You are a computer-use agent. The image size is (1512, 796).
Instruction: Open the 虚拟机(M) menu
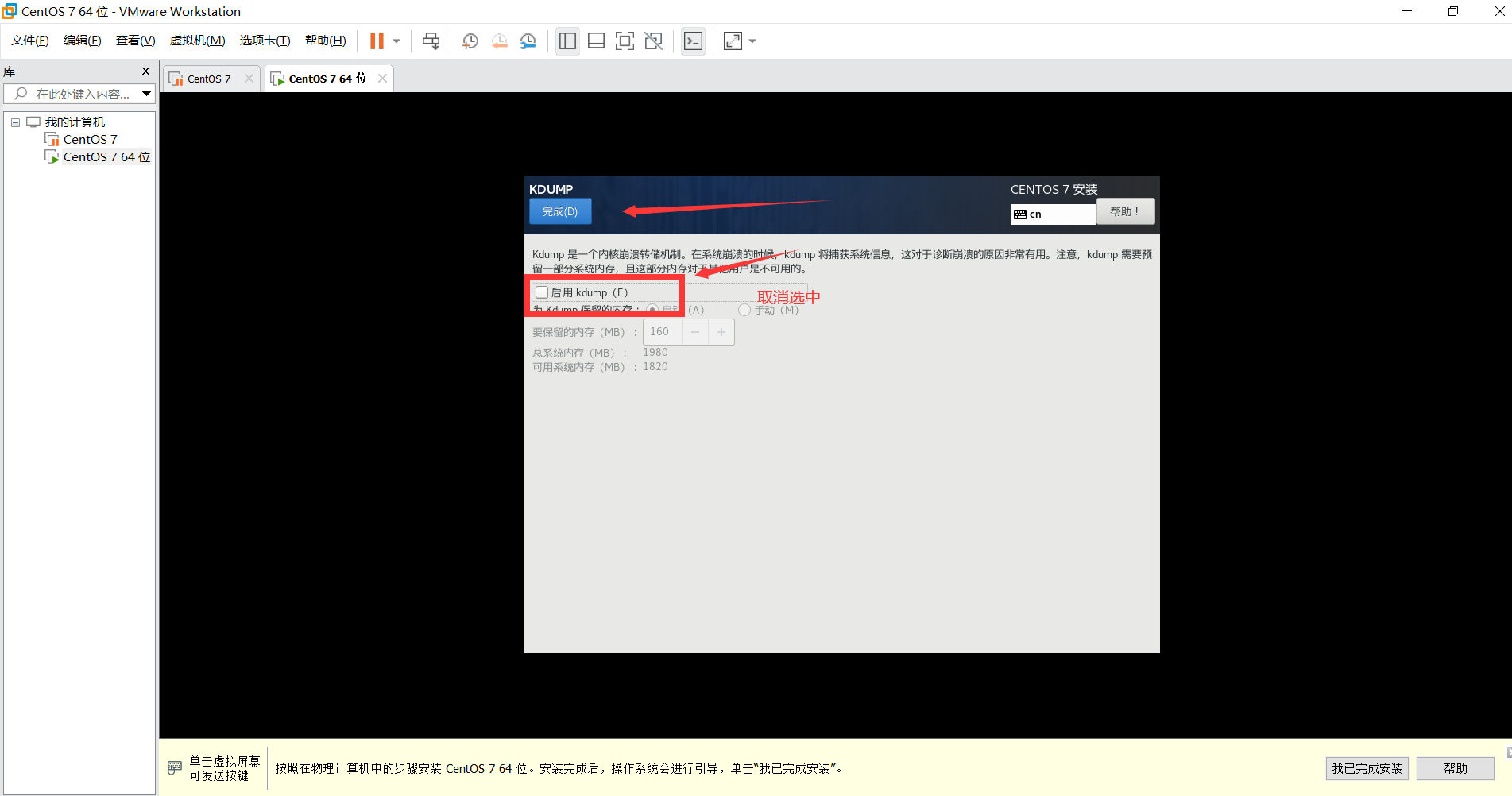coord(198,41)
